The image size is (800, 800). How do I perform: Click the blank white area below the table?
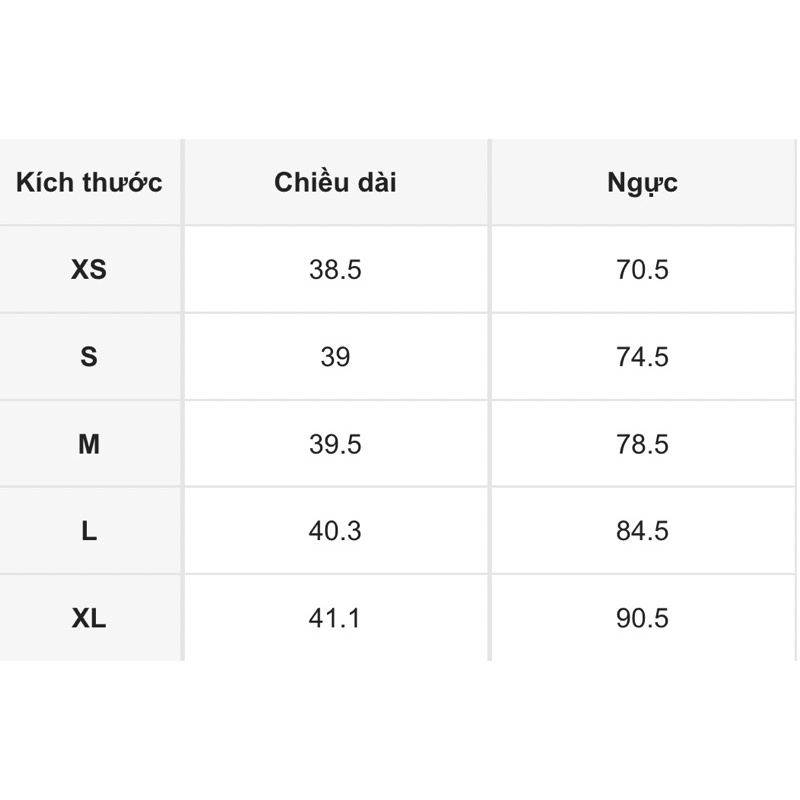point(400,730)
